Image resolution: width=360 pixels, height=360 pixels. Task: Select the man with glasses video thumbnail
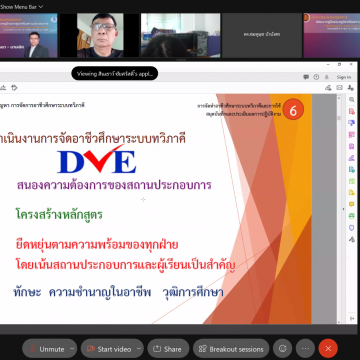[x=100, y=35]
